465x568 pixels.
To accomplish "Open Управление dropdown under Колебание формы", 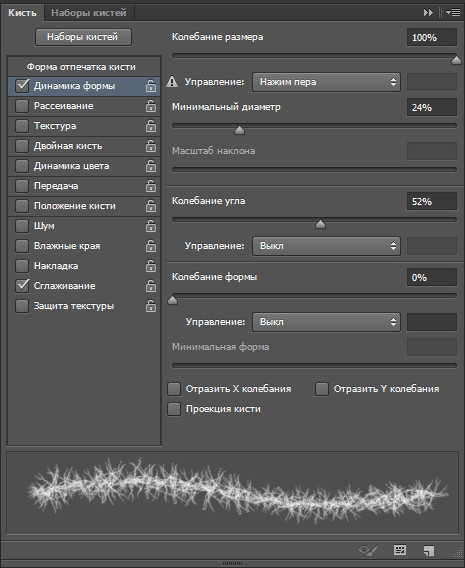I will coord(326,322).
